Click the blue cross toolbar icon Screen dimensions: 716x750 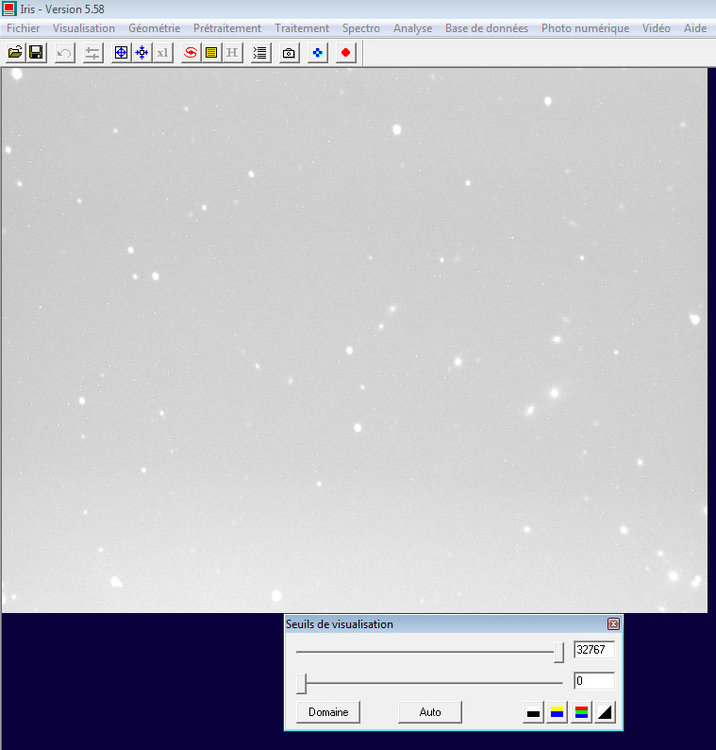click(x=317, y=53)
